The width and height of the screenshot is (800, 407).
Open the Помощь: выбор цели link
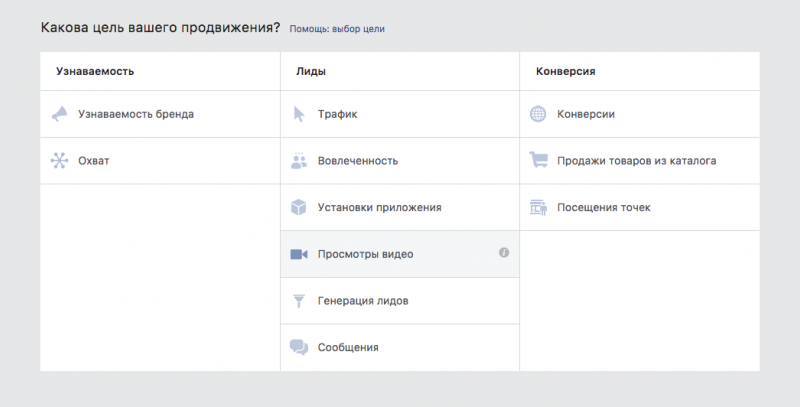pos(337,29)
